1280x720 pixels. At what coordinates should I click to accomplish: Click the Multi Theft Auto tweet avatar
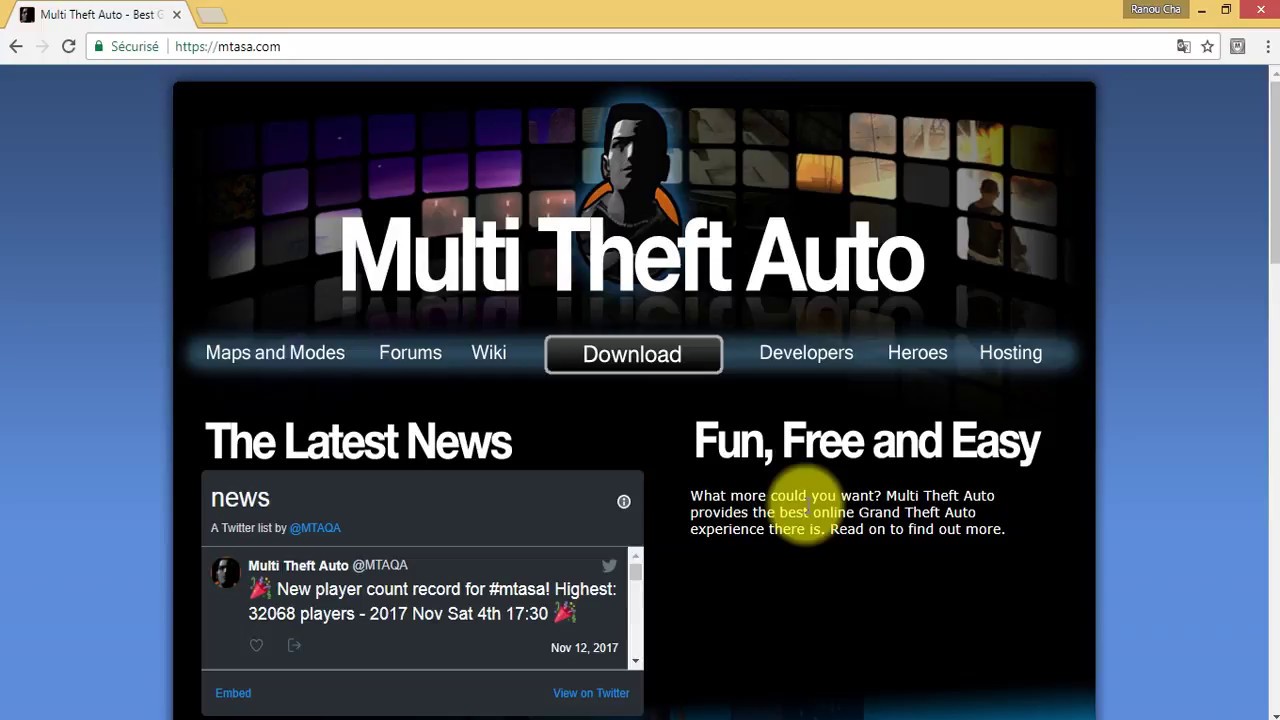226,572
